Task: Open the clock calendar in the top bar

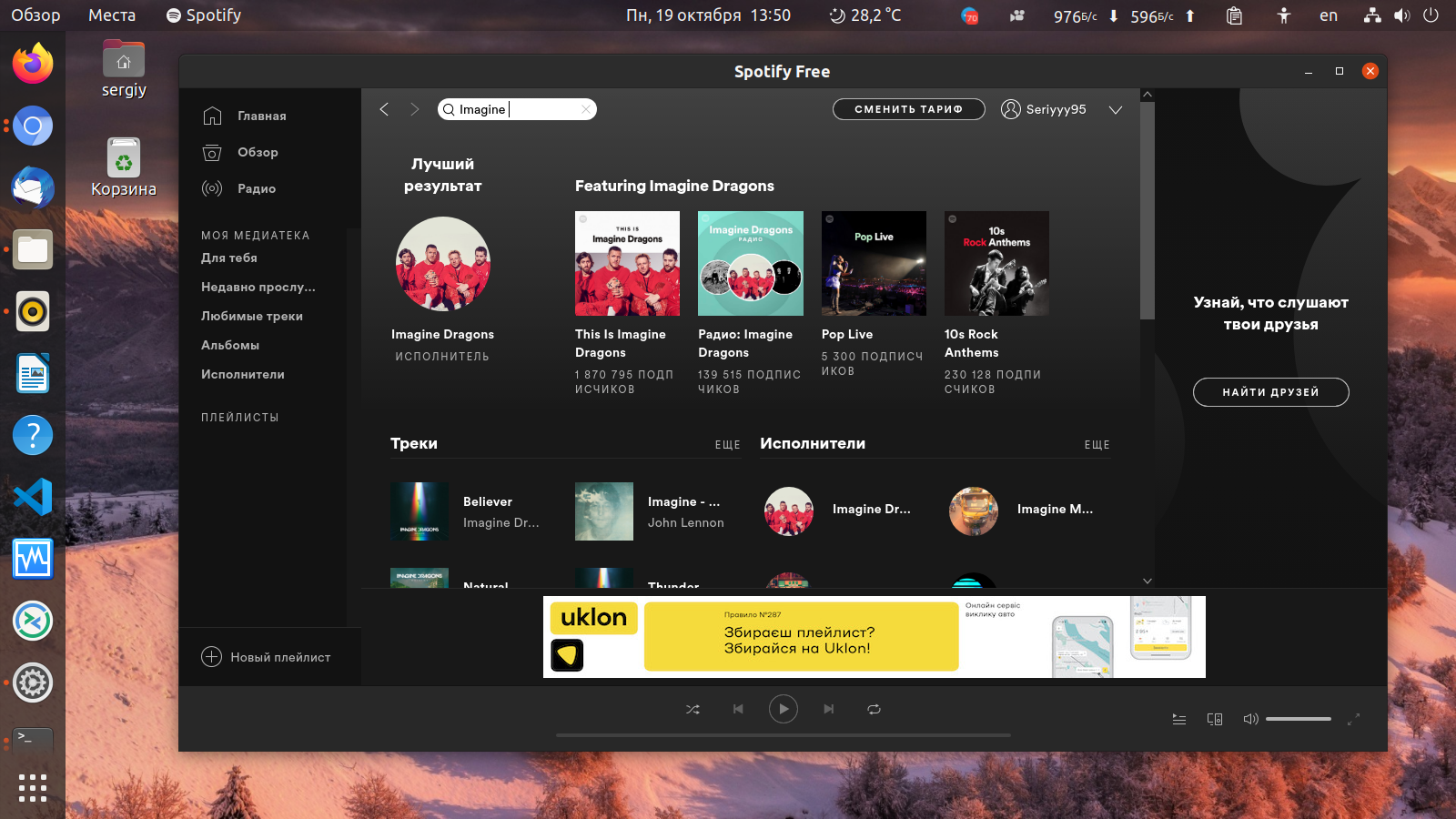Action: point(708,15)
